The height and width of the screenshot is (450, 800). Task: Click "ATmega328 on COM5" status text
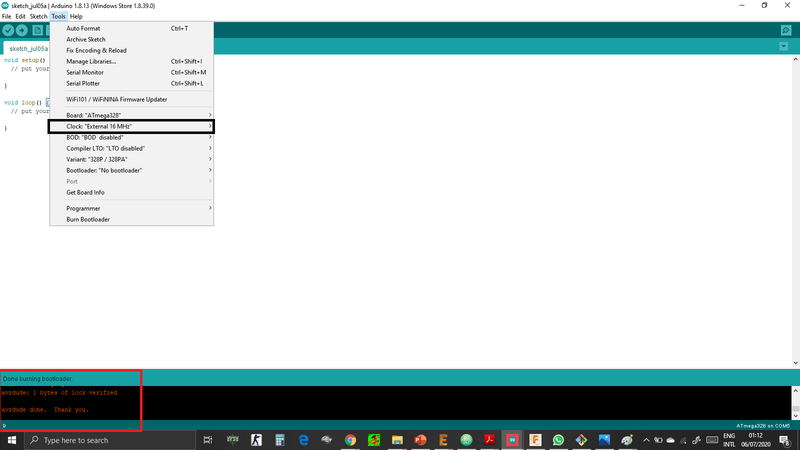pos(763,426)
